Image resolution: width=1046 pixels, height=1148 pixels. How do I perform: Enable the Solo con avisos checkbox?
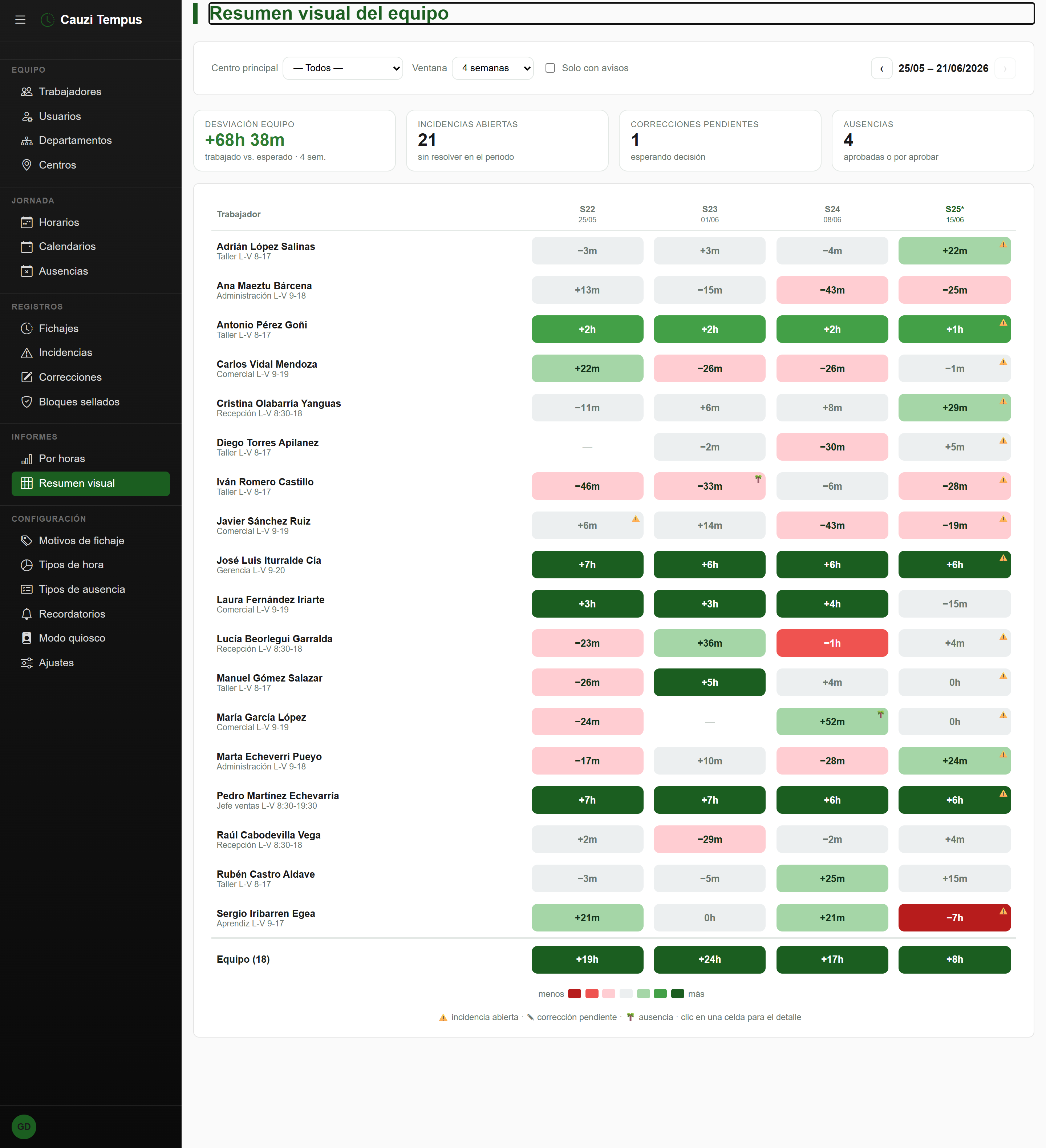click(550, 68)
